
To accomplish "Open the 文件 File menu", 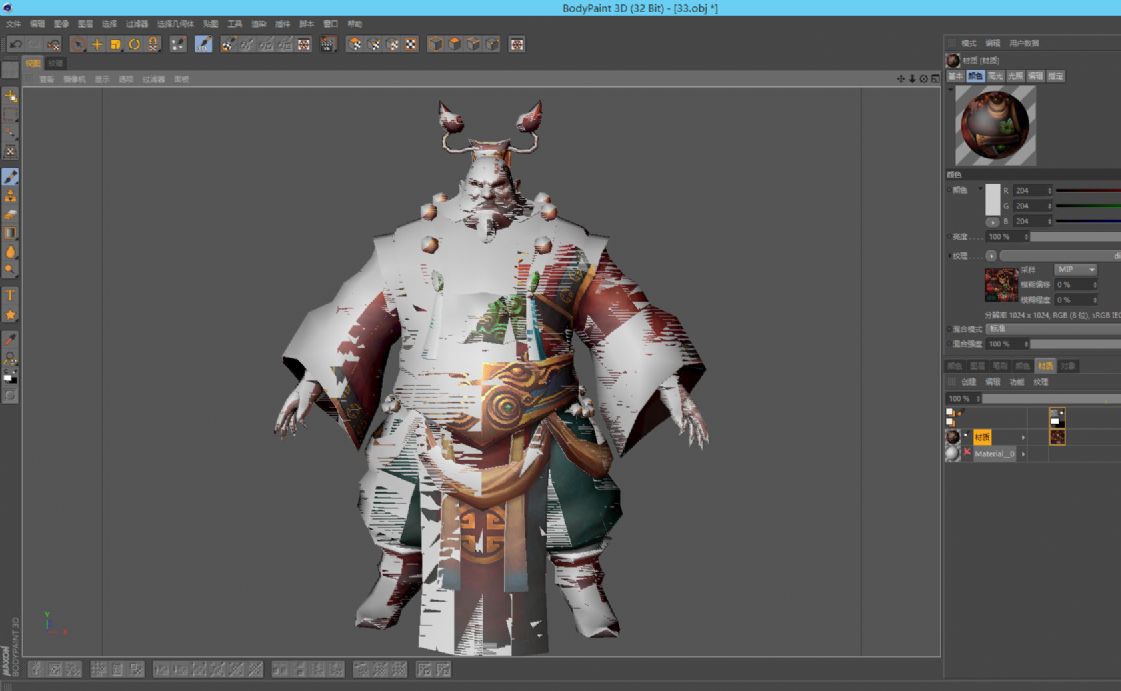I will tap(14, 24).
